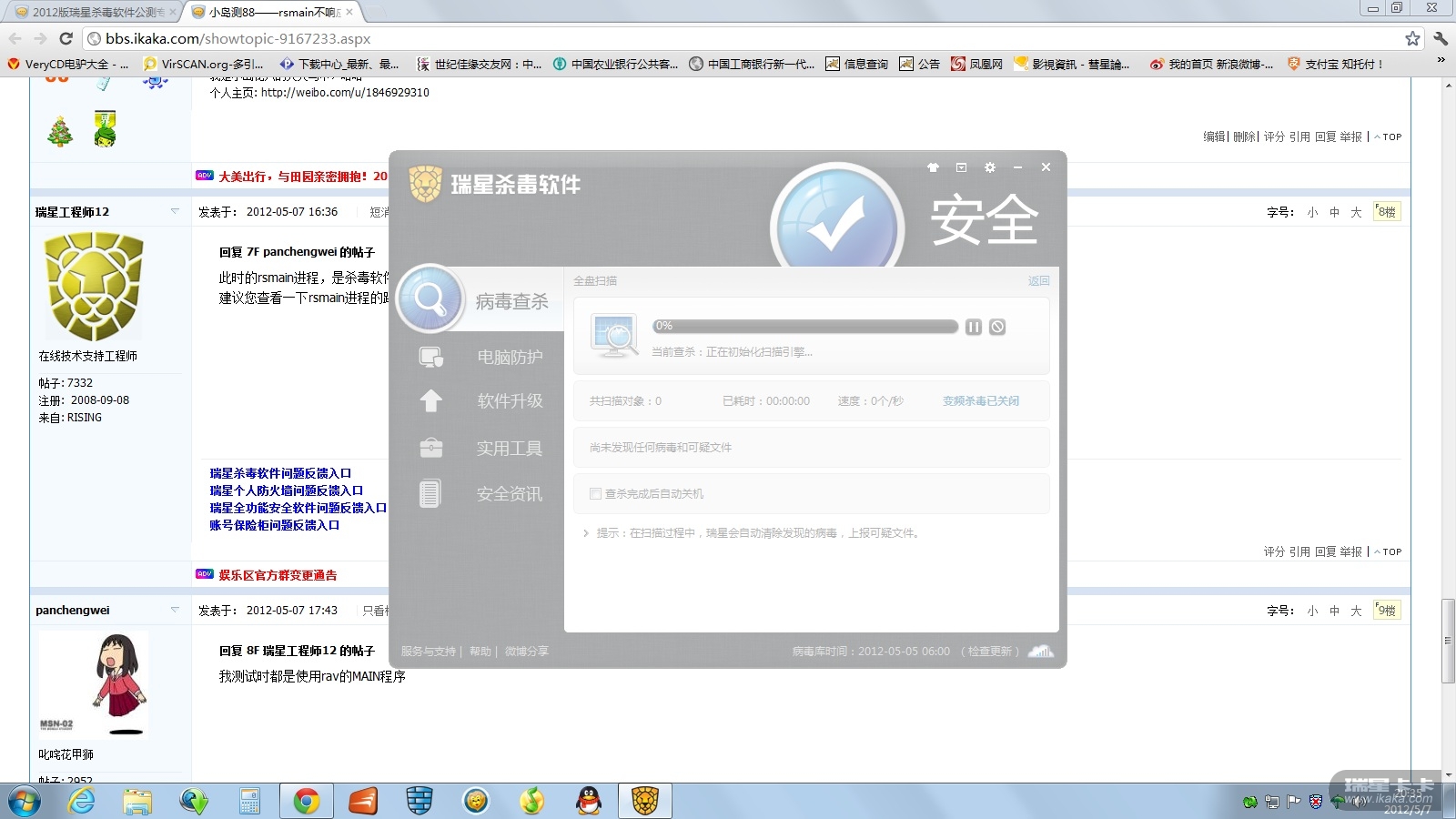The width and height of the screenshot is (1456, 819).
Task: Bookmark this page with the star icon
Action: click(1412, 38)
